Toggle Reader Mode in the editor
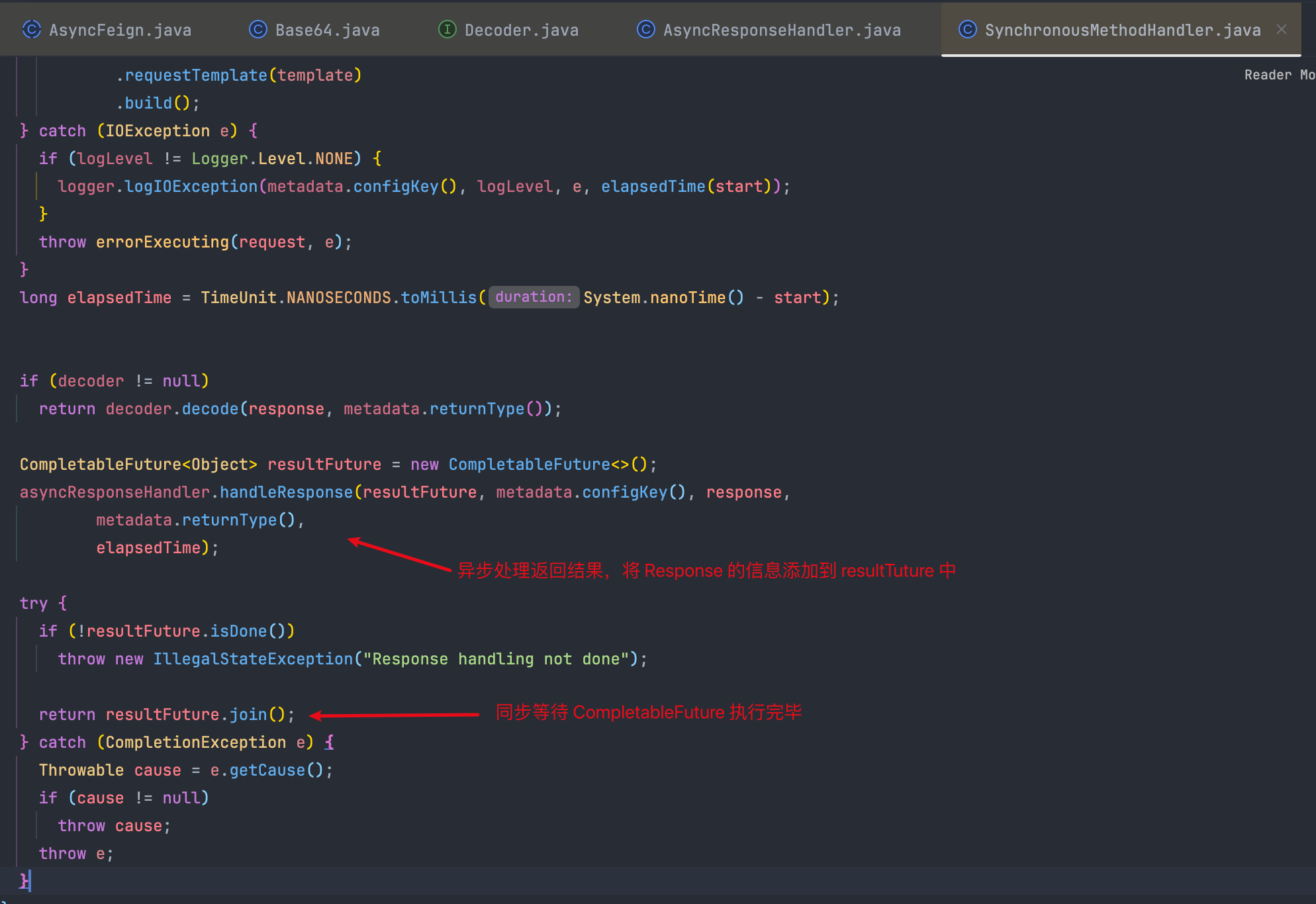Screen dimensions: 1316x904 point(1279,75)
